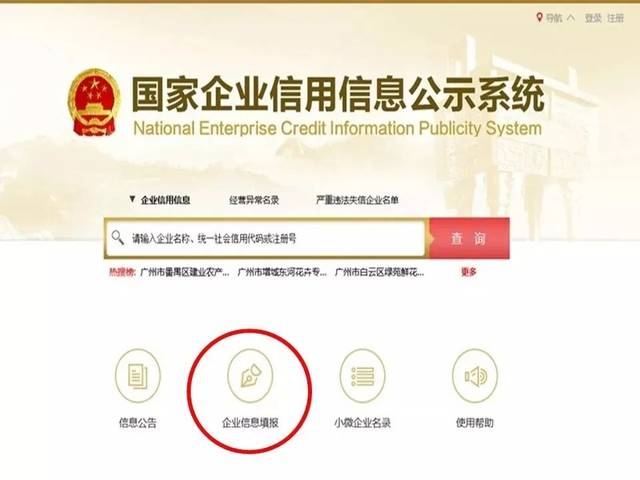Screen dimensions: 640x480
Task: Click the 使用帮助 speaker icon
Action: tap(475, 376)
